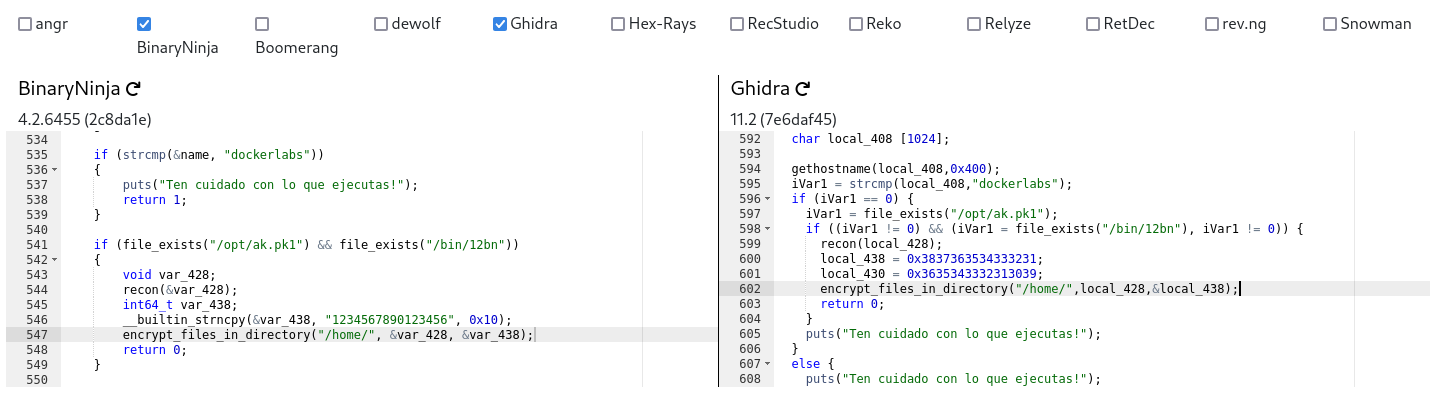Click Ghidra version 11.2 text

[x=783, y=119]
